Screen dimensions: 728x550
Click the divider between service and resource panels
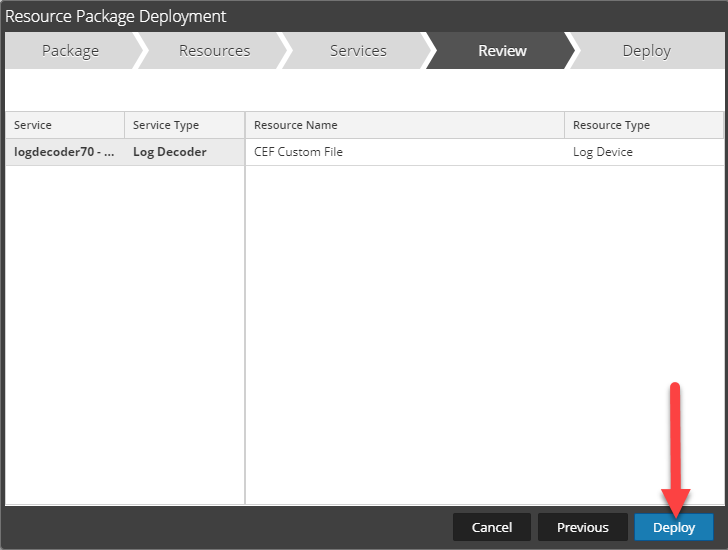point(245,320)
